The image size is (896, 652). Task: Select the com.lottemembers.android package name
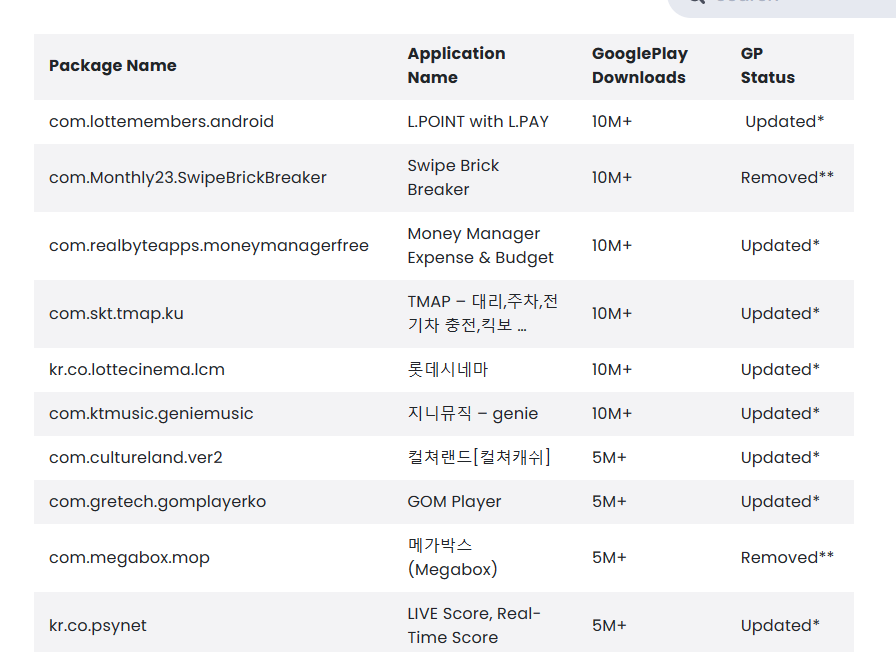point(161,122)
